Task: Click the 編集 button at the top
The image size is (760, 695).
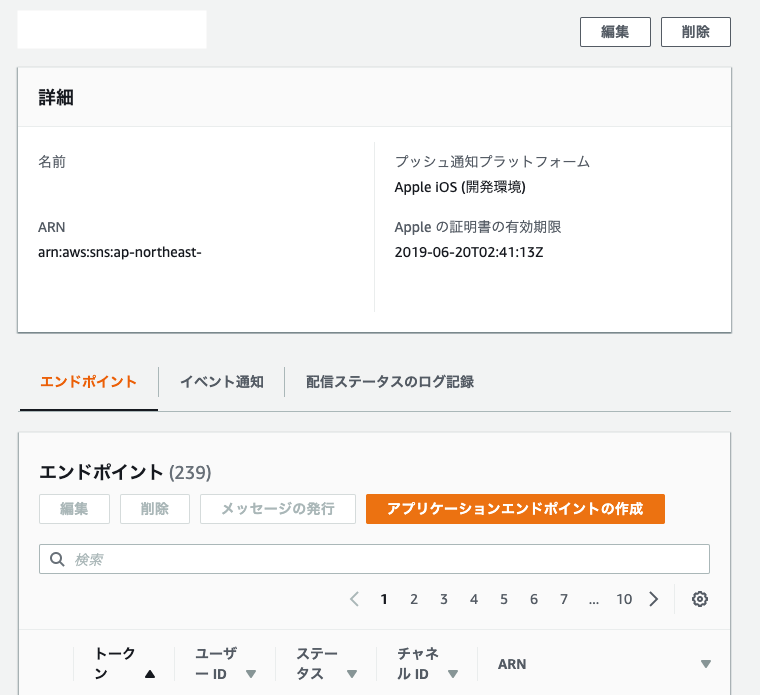Action: (615, 32)
